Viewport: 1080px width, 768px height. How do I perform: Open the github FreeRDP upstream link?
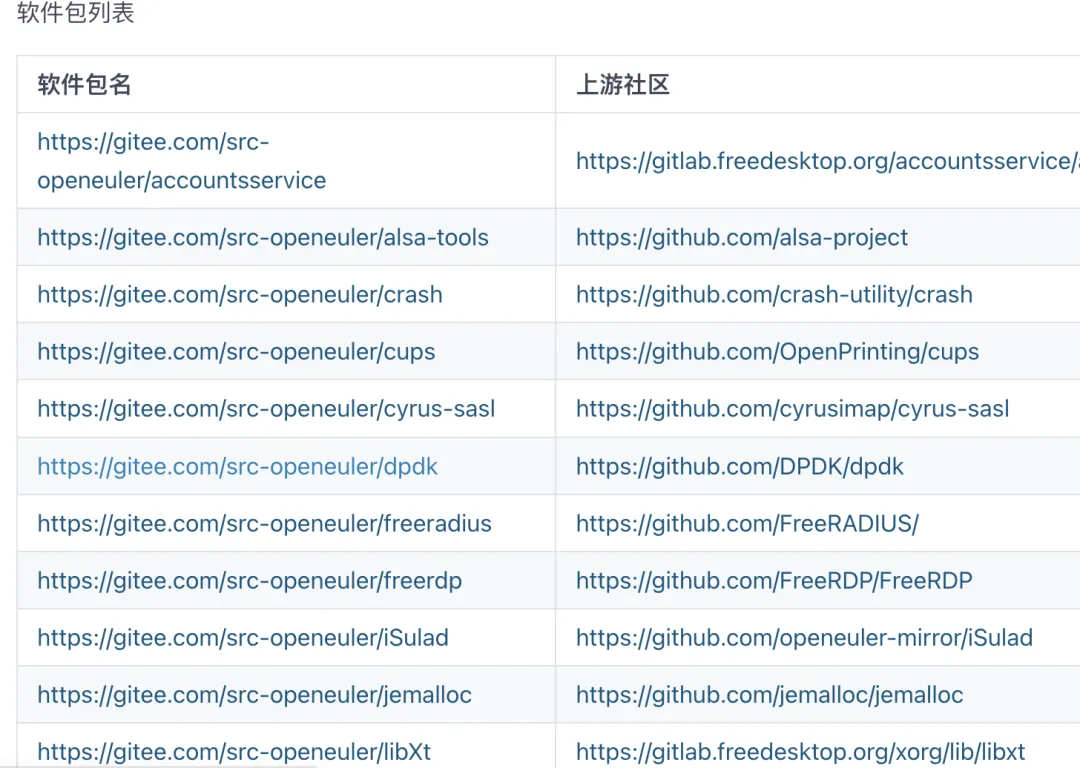click(x=774, y=581)
